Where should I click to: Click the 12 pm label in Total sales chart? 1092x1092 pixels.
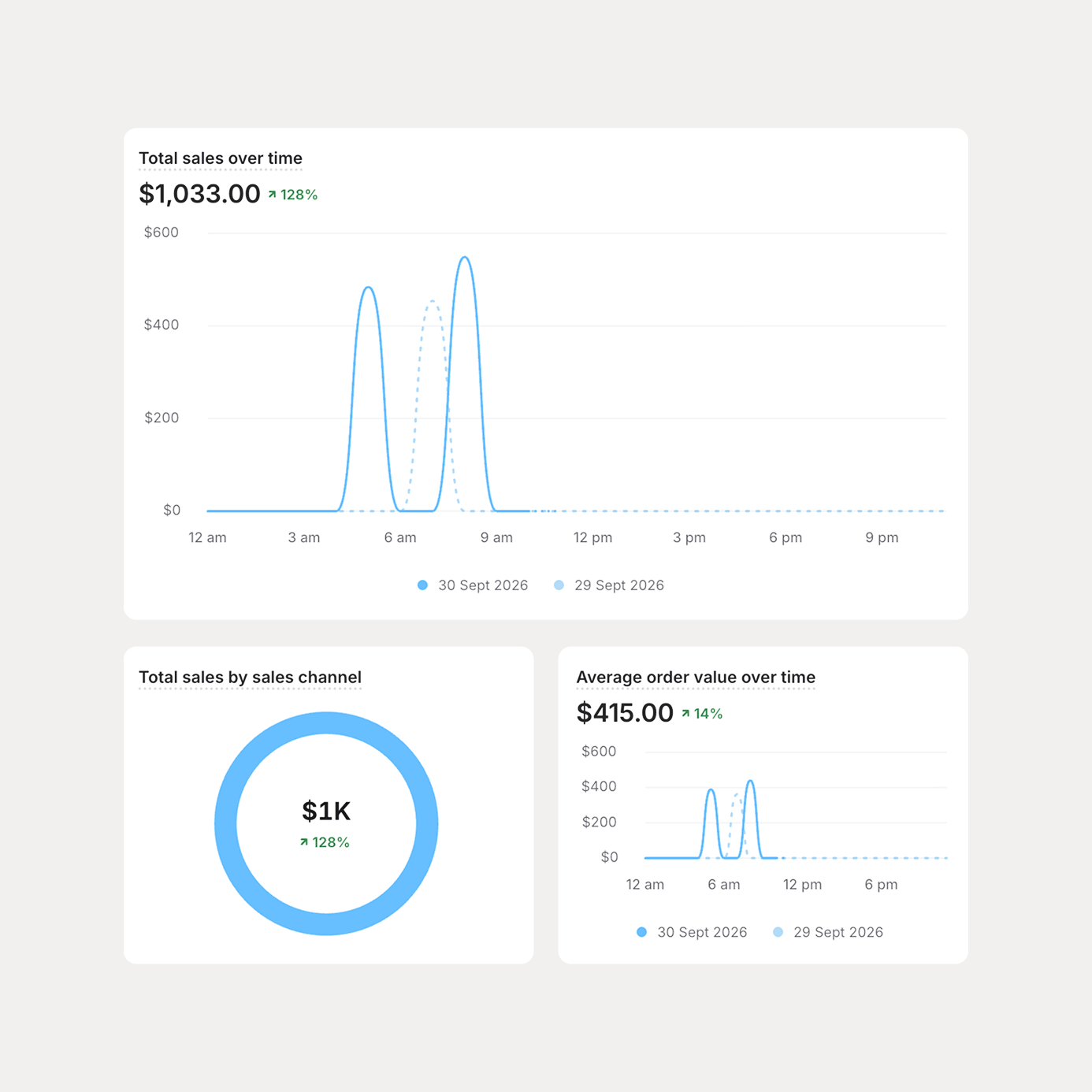[592, 537]
